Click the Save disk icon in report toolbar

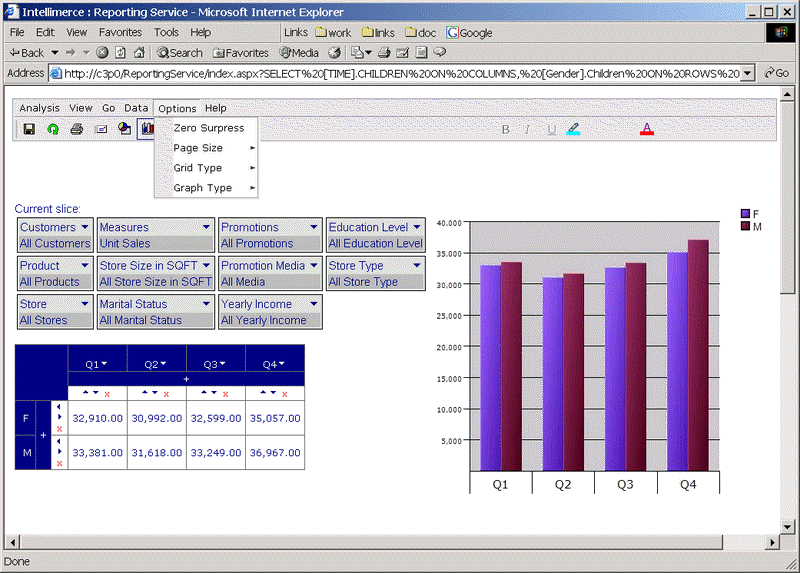pos(29,129)
